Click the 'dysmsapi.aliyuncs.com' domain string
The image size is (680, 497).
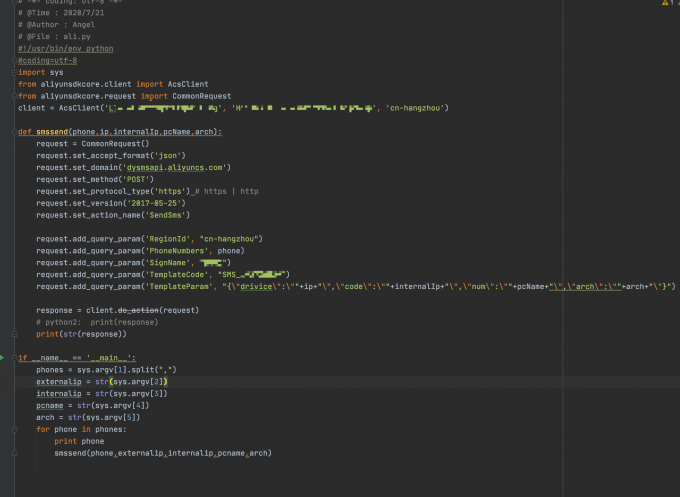point(174,167)
